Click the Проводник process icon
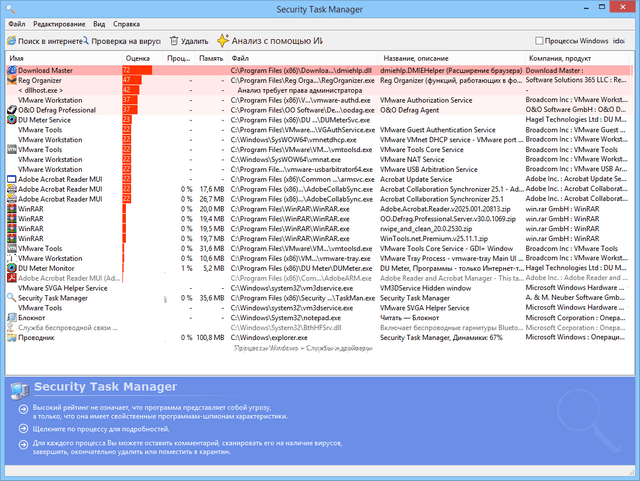 [10, 337]
